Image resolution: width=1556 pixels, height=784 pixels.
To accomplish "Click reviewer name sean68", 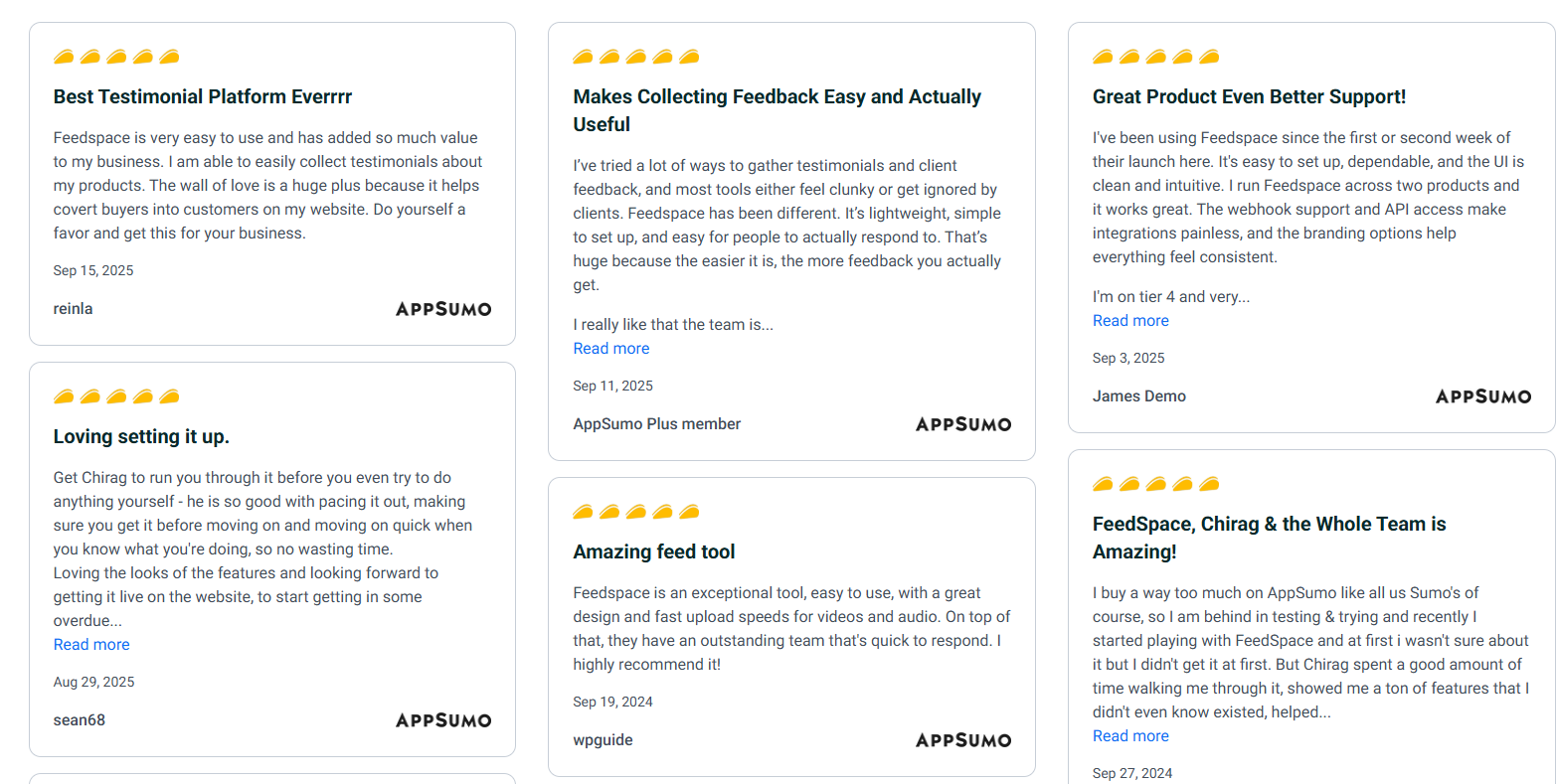I will 80,720.
